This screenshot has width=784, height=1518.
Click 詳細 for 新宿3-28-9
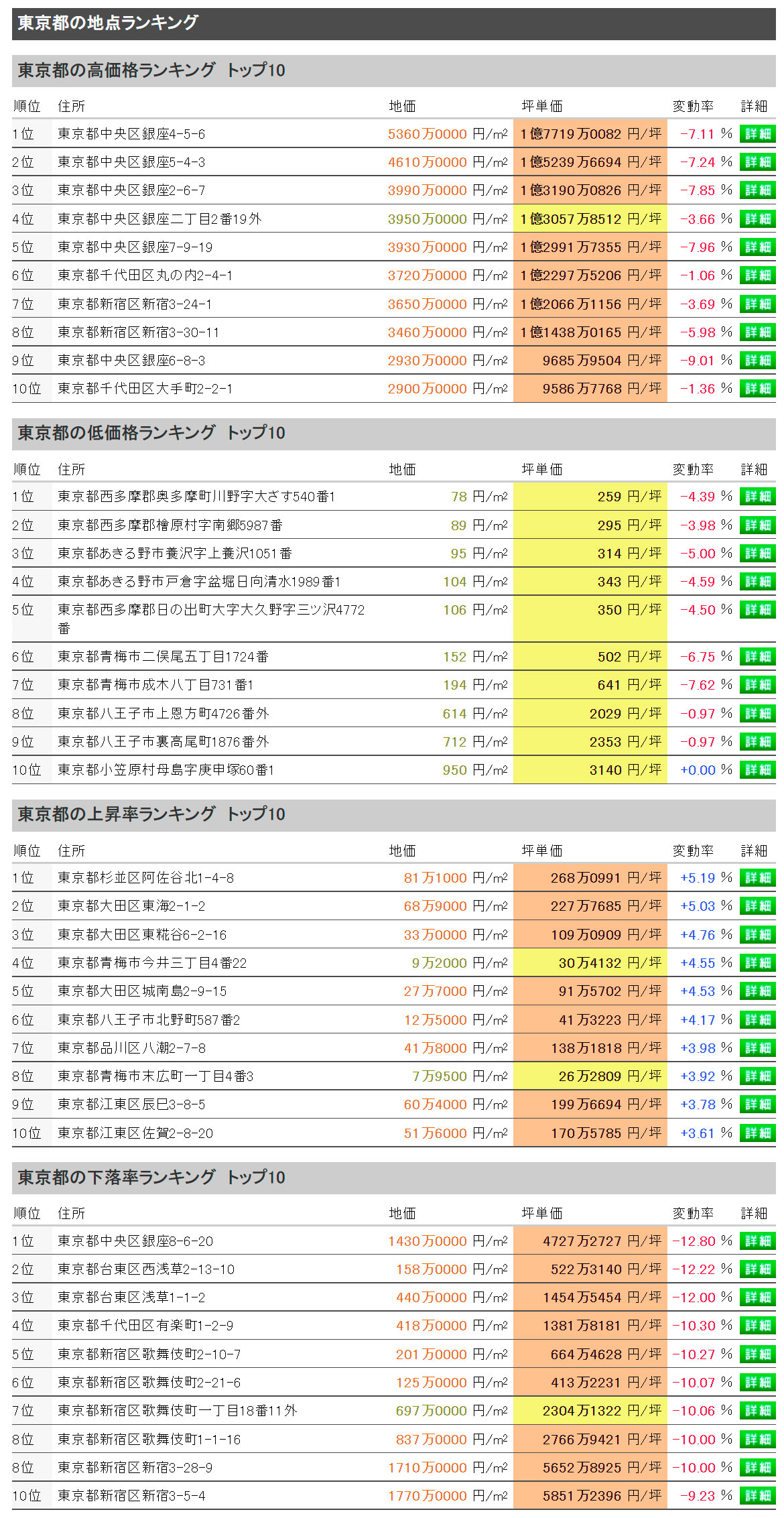(757, 1468)
